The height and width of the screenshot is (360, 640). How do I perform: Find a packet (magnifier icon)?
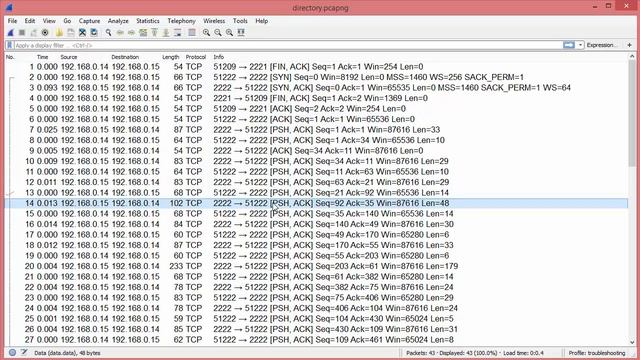pos(109,33)
